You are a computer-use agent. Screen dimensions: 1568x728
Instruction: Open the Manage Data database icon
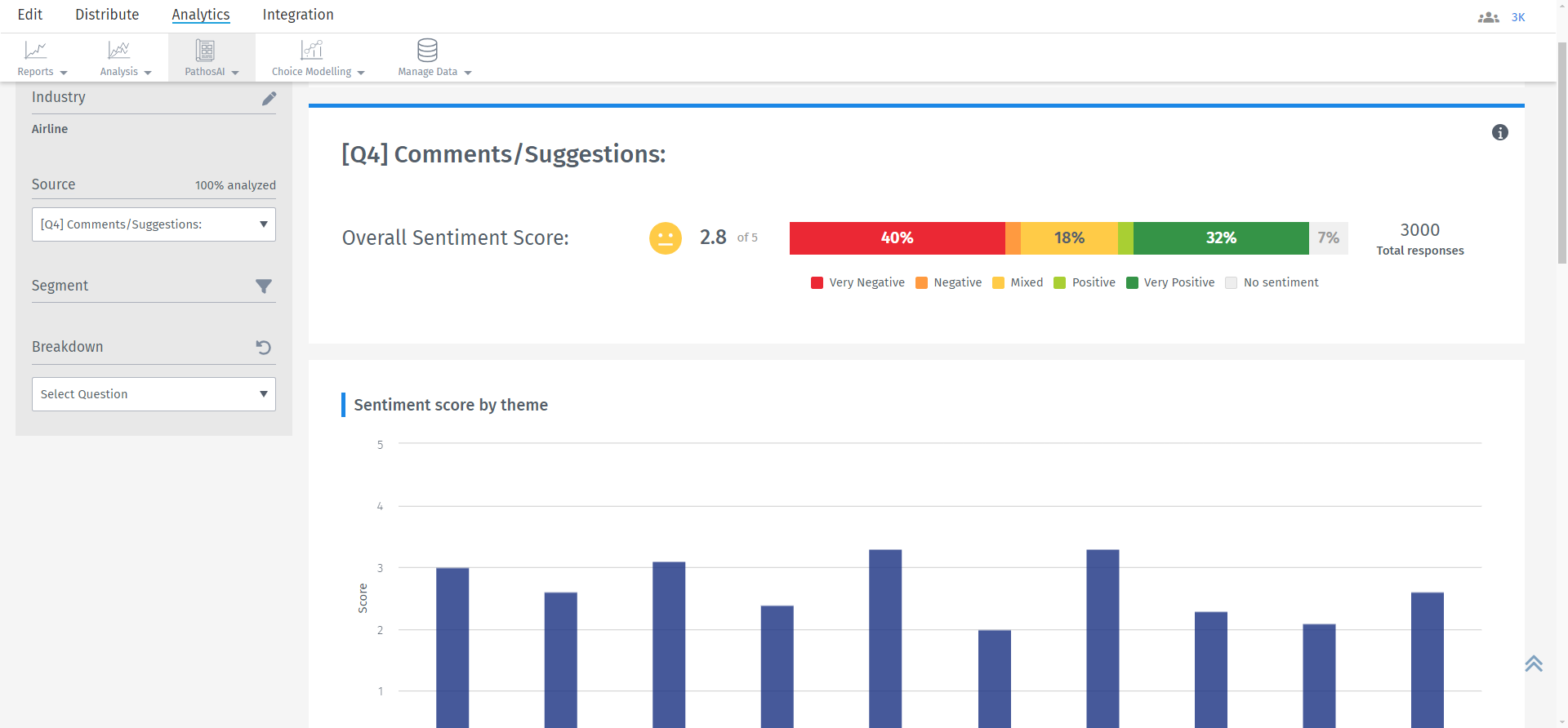[x=427, y=51]
